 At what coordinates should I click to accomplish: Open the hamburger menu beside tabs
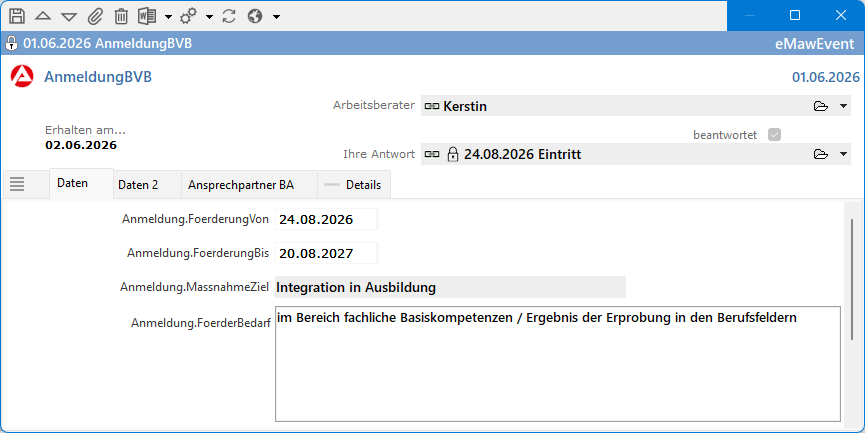tap(17, 184)
